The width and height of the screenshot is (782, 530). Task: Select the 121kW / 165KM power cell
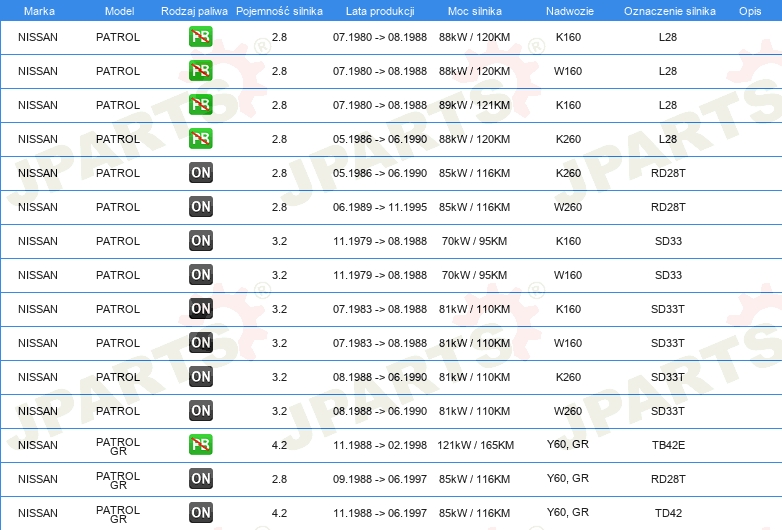pyautogui.click(x=475, y=445)
